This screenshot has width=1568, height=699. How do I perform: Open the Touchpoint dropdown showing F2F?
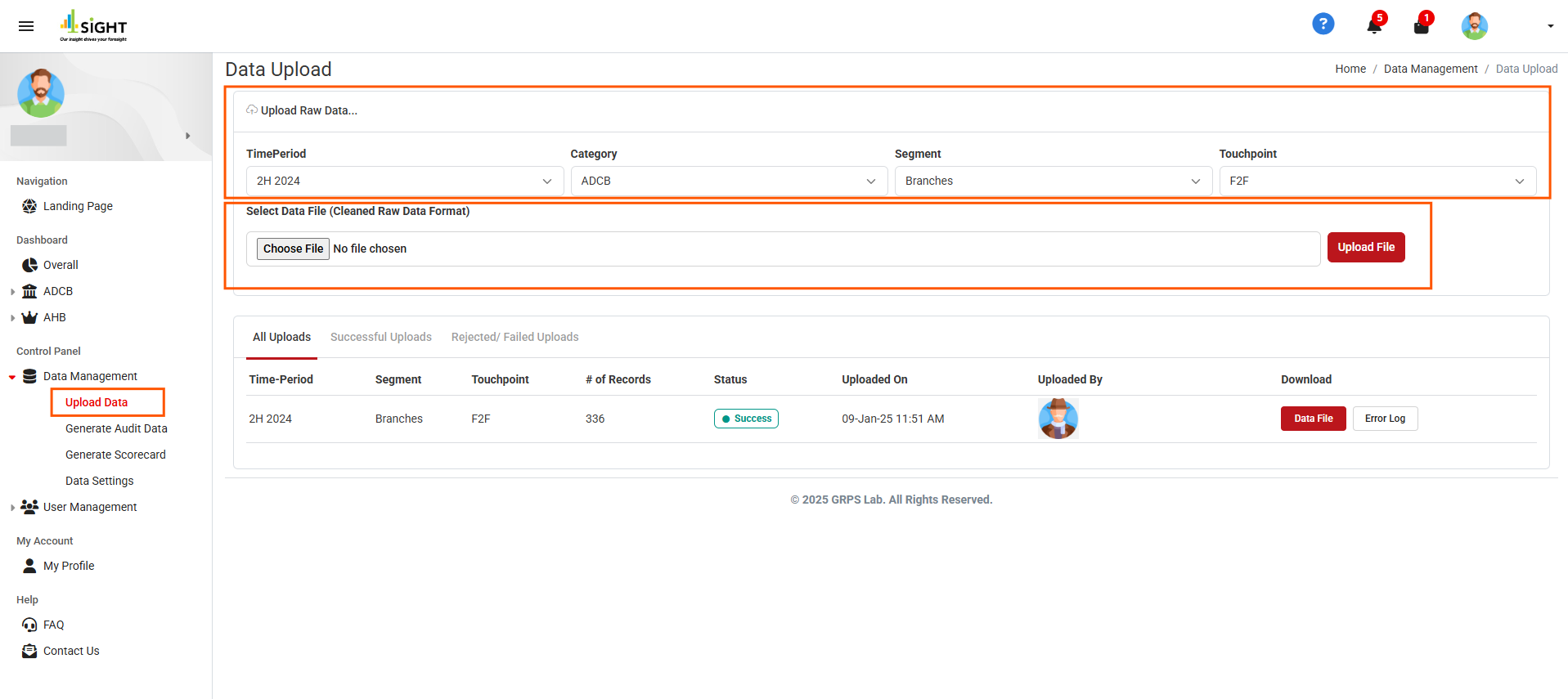pyautogui.click(x=1377, y=181)
